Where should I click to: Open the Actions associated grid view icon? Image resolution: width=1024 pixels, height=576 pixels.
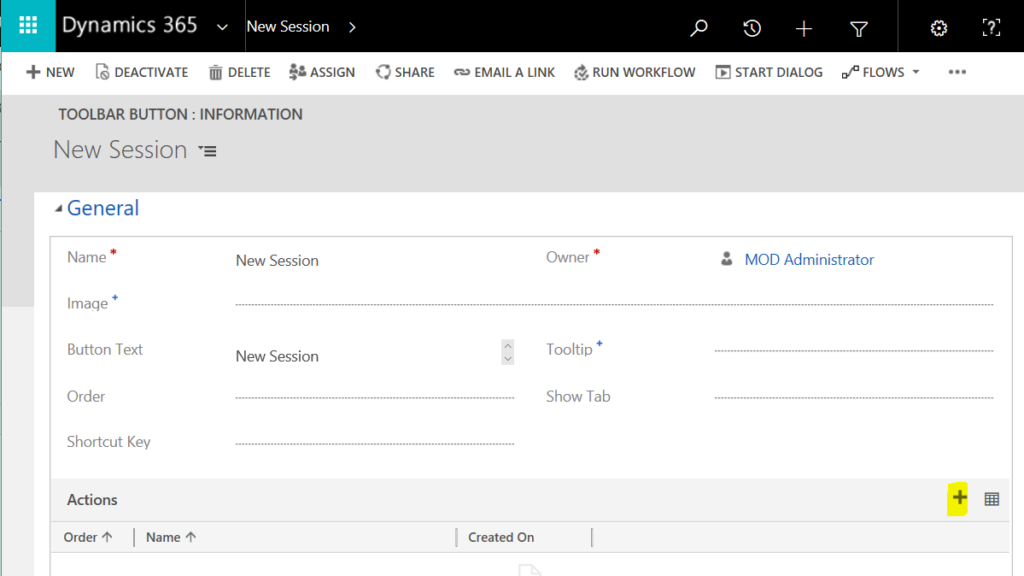(991, 500)
